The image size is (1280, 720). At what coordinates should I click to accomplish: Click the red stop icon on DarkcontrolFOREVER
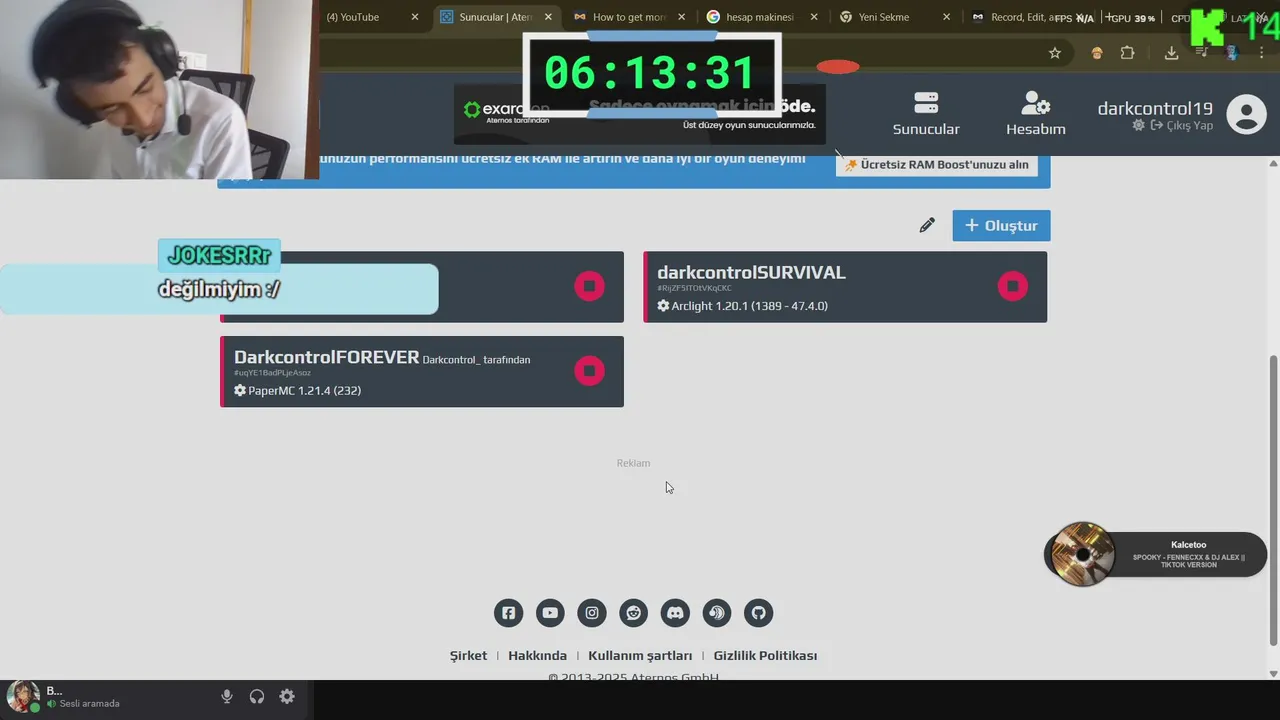(x=589, y=371)
